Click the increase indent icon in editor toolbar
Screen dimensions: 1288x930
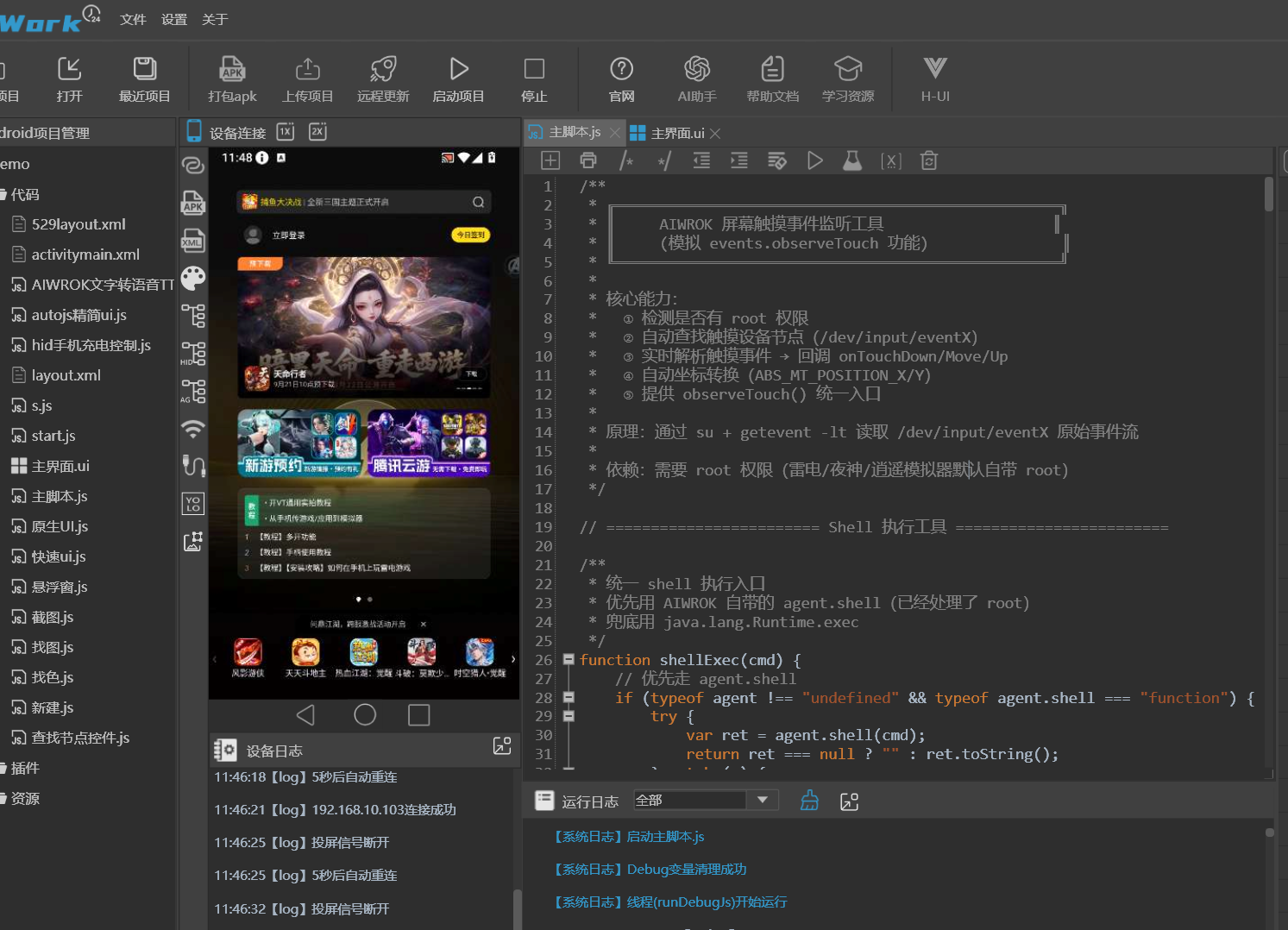pos(739,160)
